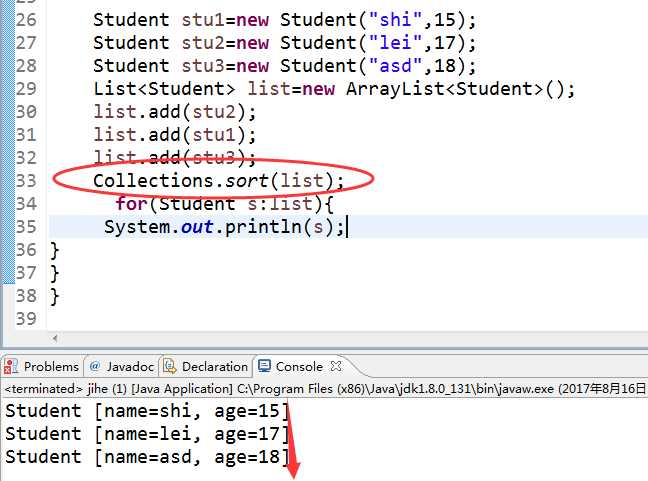Screen dimensions: 648x481
Task: Place cursor on Collections.sort(list) line
Action: click(x=218, y=181)
